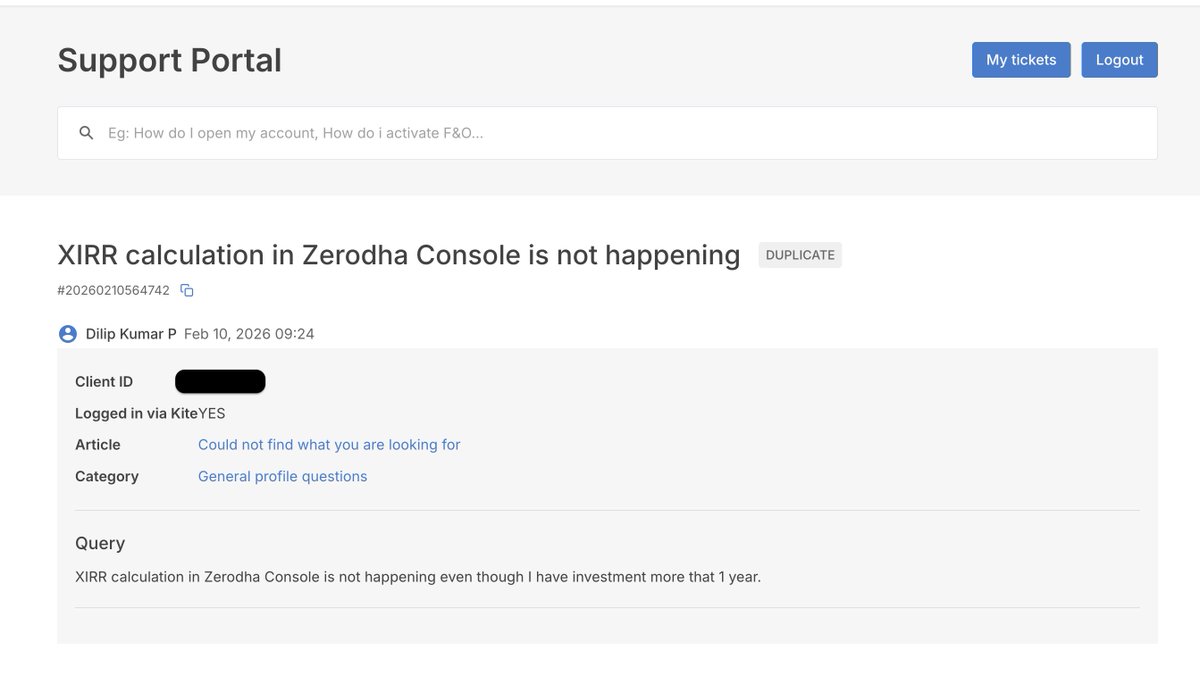Image resolution: width=1200 pixels, height=676 pixels.
Task: Click the Query section heading
Action: [100, 544]
